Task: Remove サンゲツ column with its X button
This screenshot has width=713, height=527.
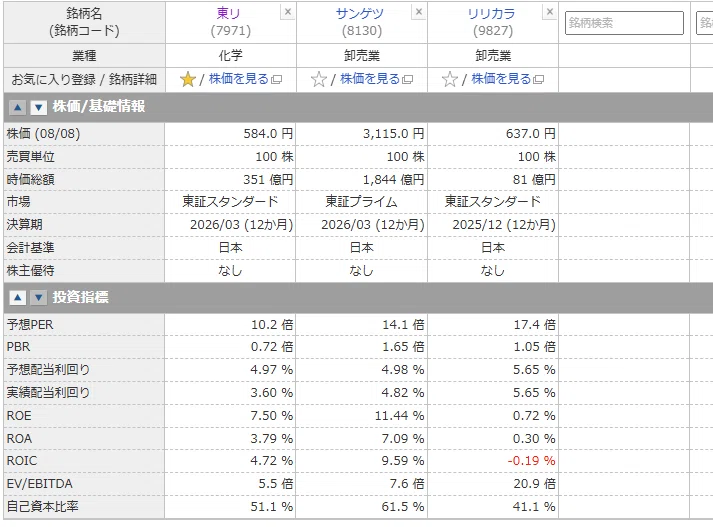Action: [x=419, y=12]
